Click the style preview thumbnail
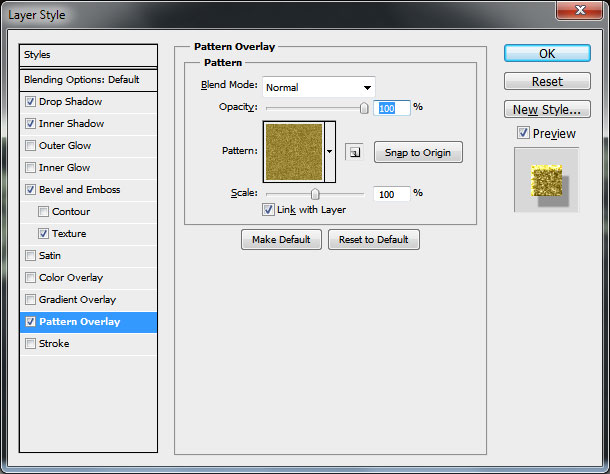 point(547,180)
